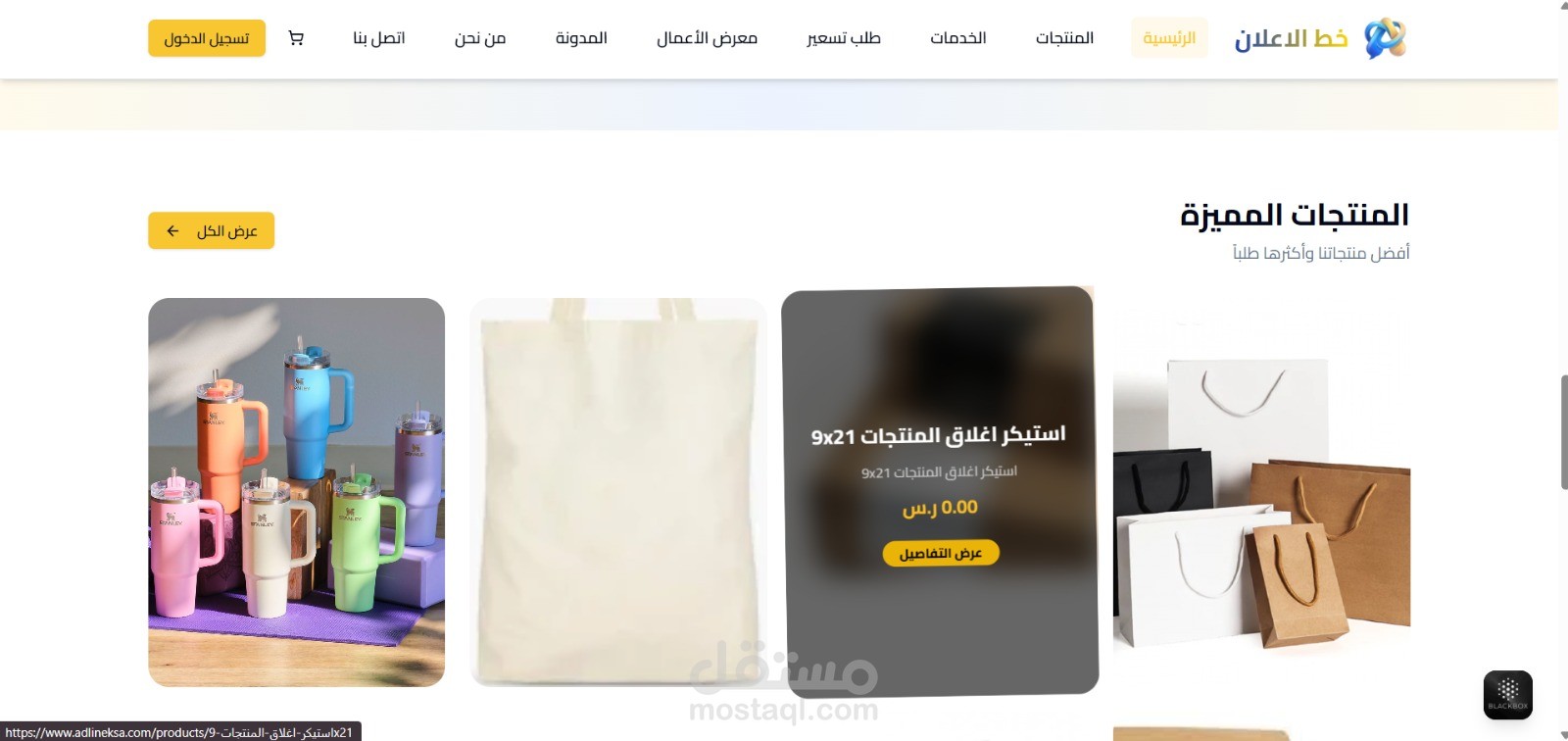
Task: Open من نحن about page
Action: (x=480, y=38)
